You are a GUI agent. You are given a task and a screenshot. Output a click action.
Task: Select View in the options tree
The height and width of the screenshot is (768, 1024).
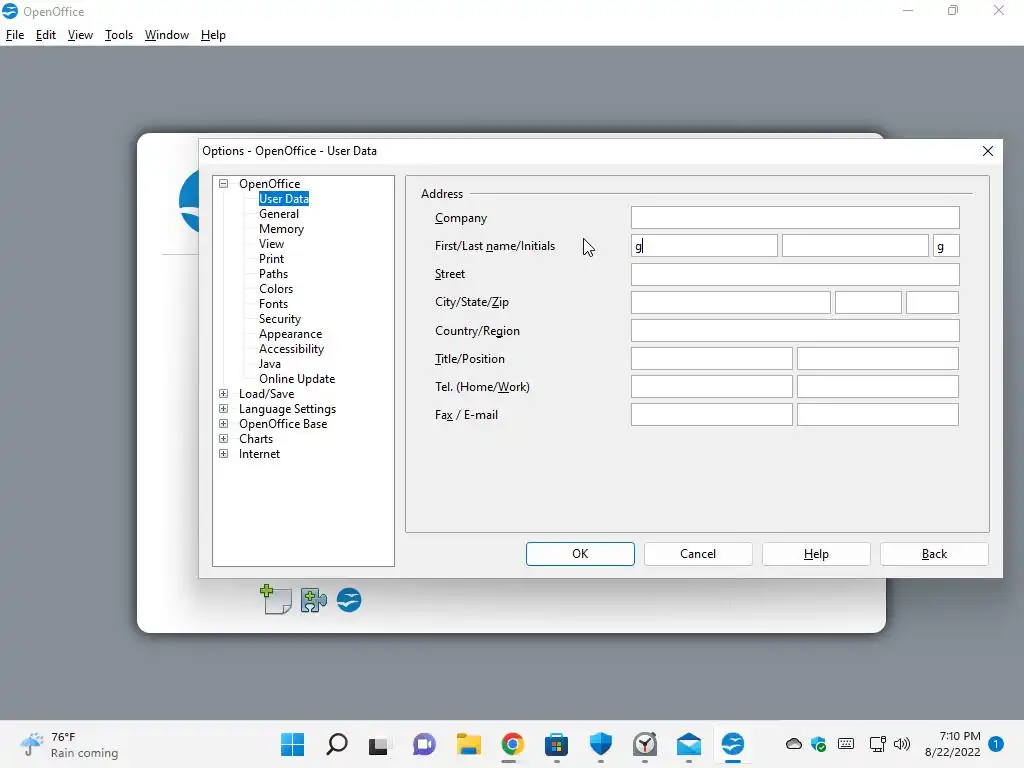point(271,244)
